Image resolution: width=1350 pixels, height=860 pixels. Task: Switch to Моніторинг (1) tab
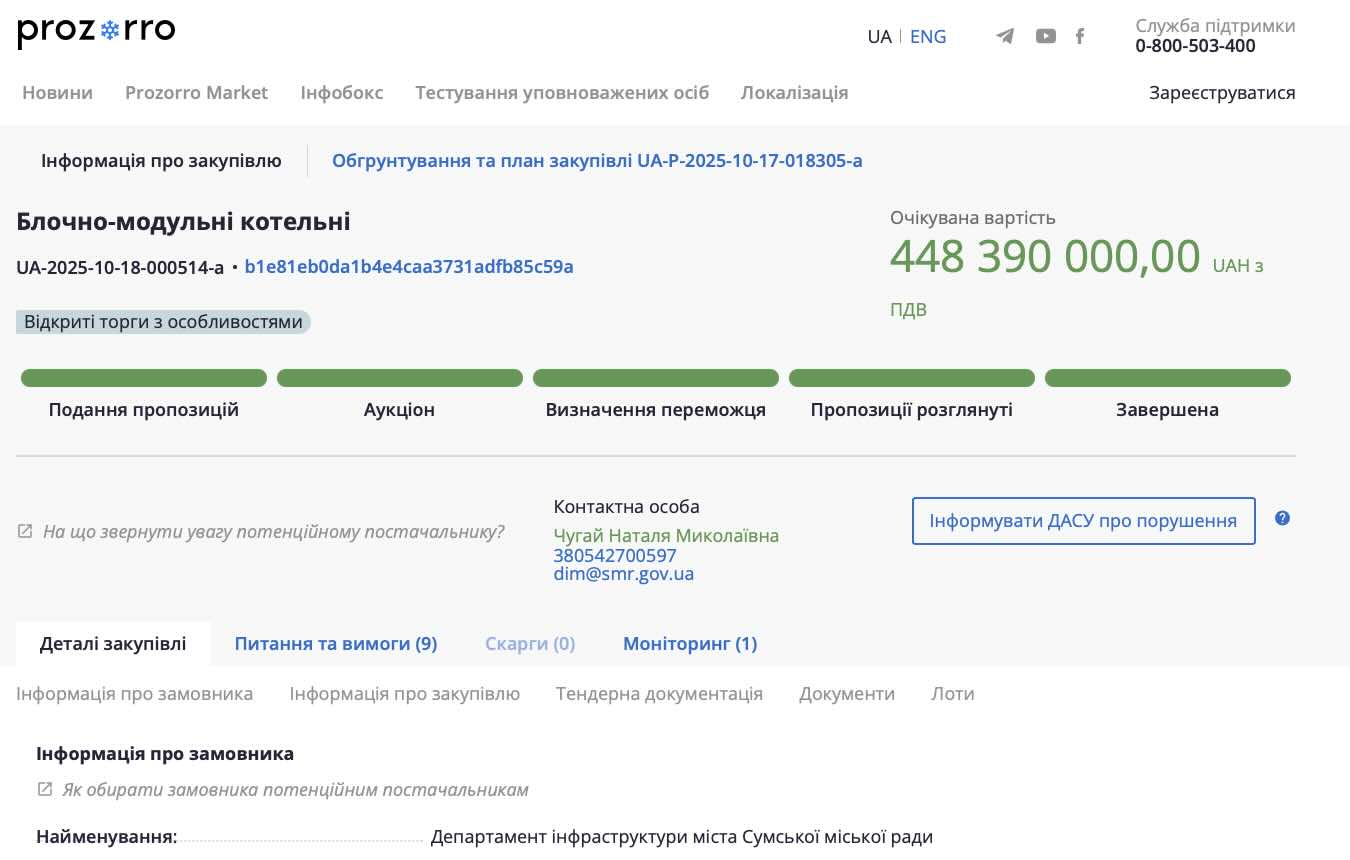689,644
